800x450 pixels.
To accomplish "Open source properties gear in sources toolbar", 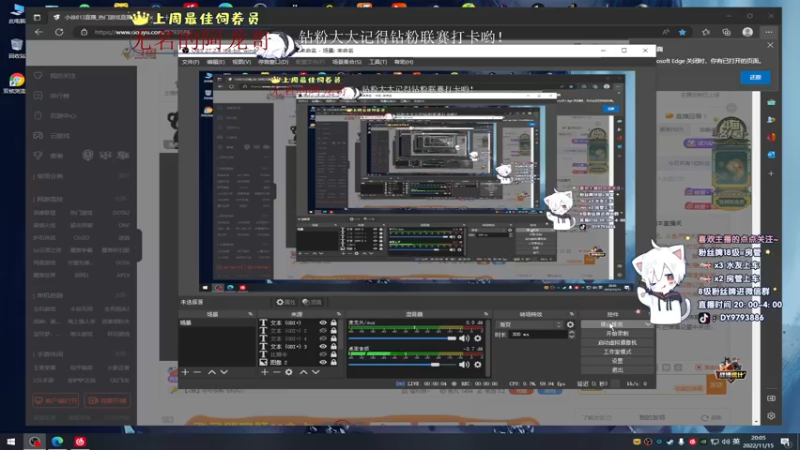I will pos(289,372).
